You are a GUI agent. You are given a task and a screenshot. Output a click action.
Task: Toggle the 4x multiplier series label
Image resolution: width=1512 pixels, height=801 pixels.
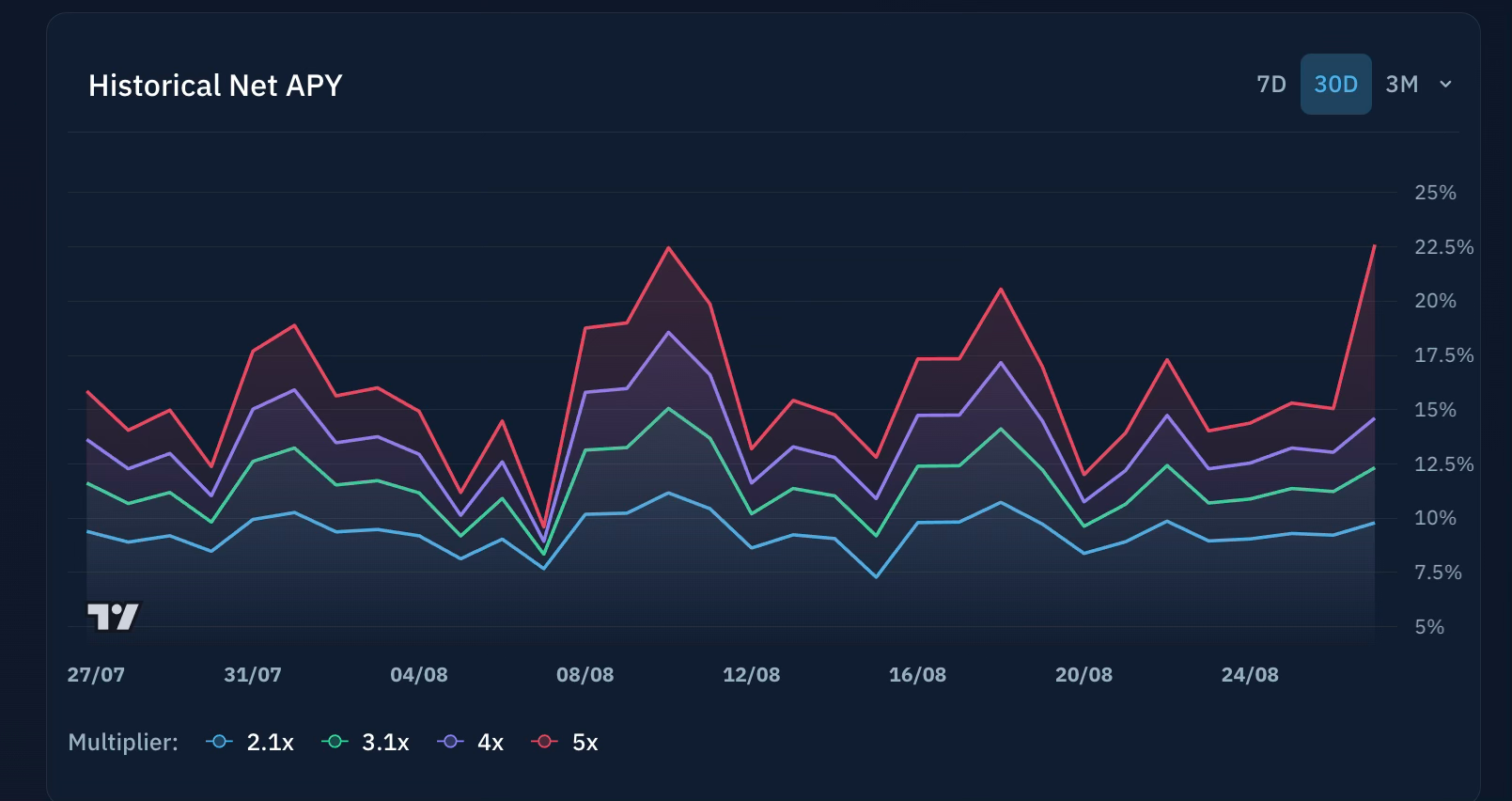[491, 743]
